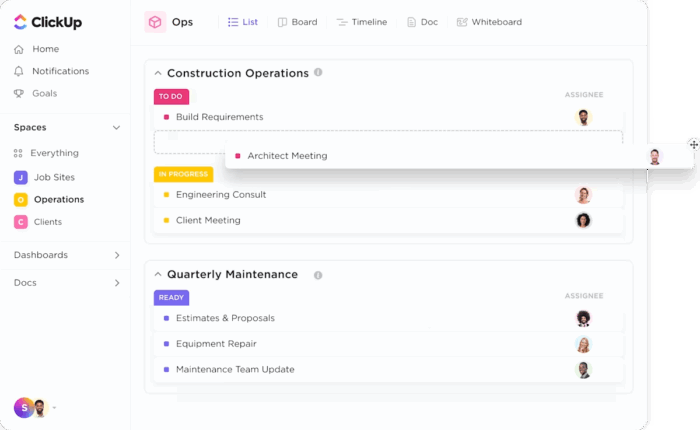
Task: Click the TO DO status label
Action: pos(171,96)
